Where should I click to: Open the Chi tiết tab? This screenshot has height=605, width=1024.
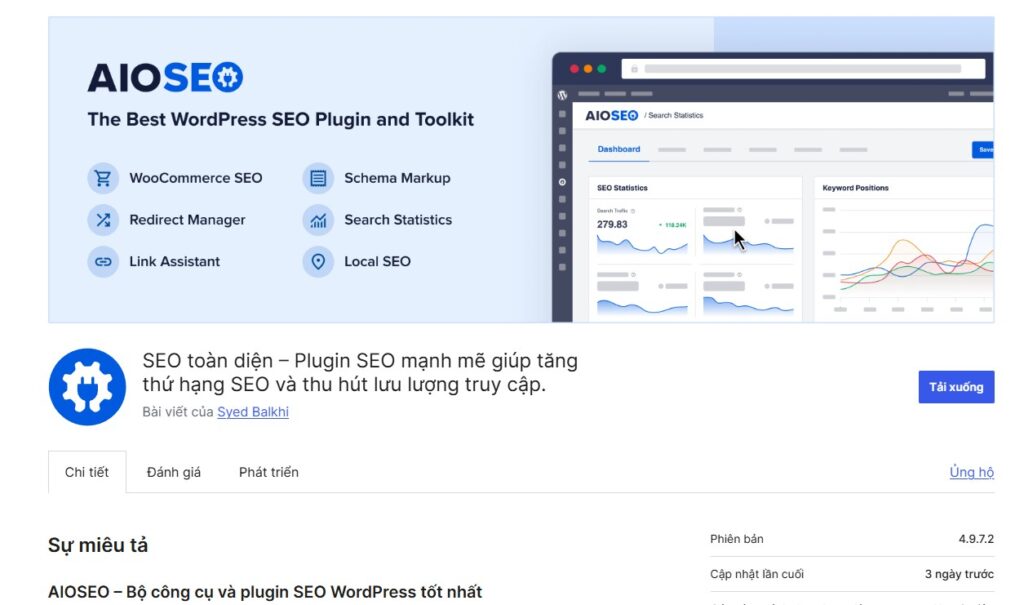click(x=87, y=472)
